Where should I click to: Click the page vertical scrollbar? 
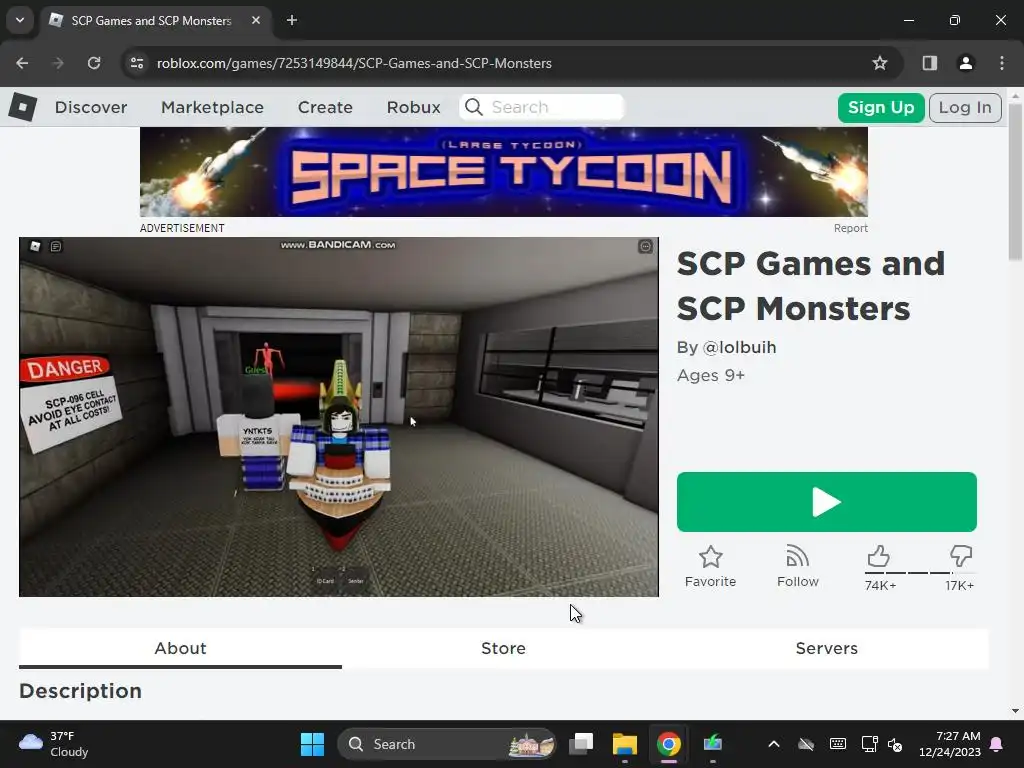(x=1015, y=183)
